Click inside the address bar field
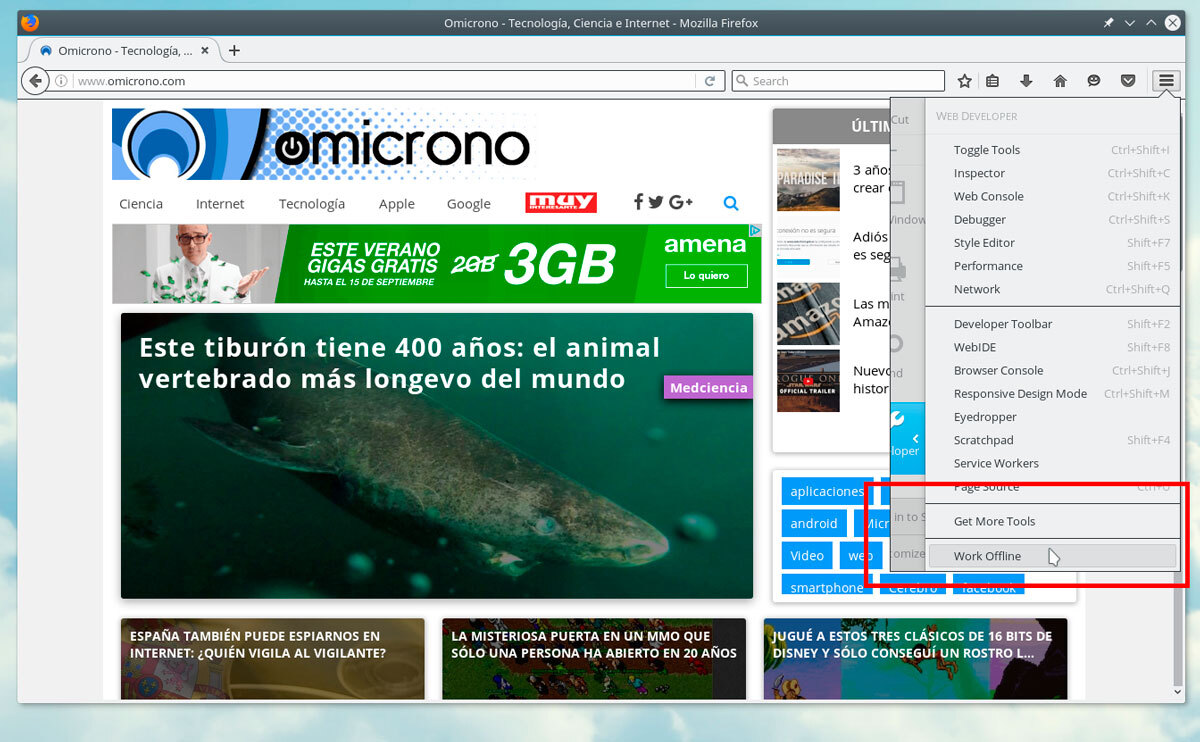1200x742 pixels. (300, 80)
